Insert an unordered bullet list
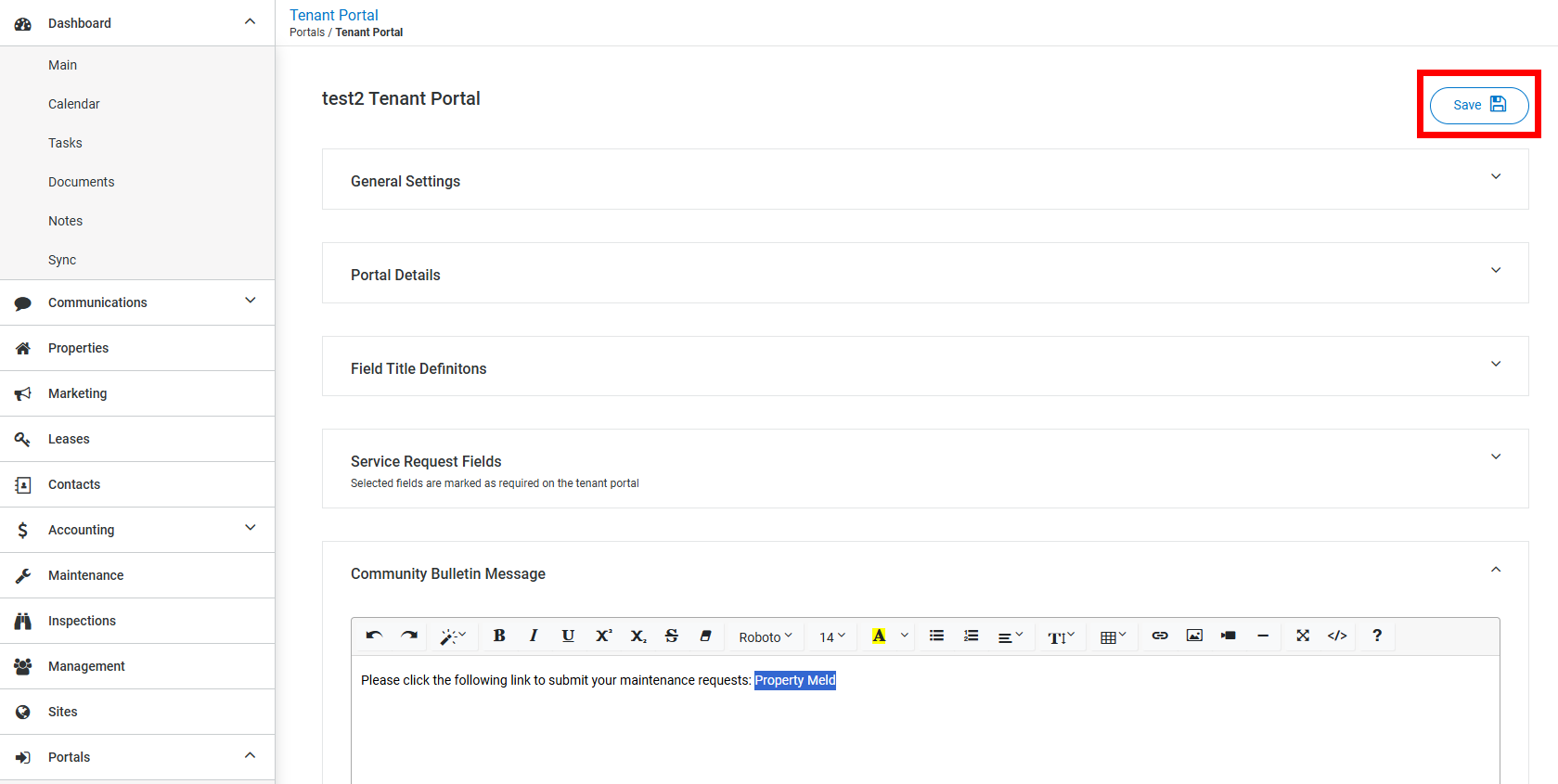1558x784 pixels. tap(937, 636)
